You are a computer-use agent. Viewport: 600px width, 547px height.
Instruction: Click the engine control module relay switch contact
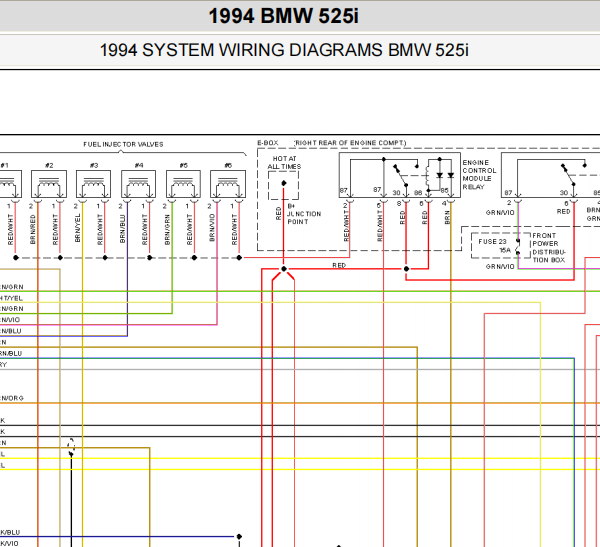point(403,175)
